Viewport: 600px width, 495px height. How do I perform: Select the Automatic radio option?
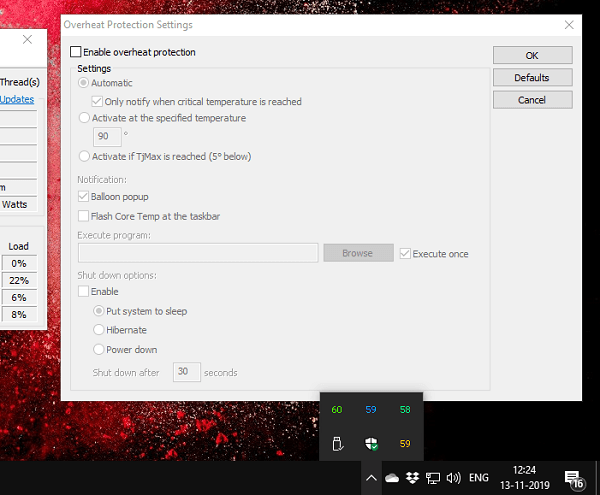83,83
